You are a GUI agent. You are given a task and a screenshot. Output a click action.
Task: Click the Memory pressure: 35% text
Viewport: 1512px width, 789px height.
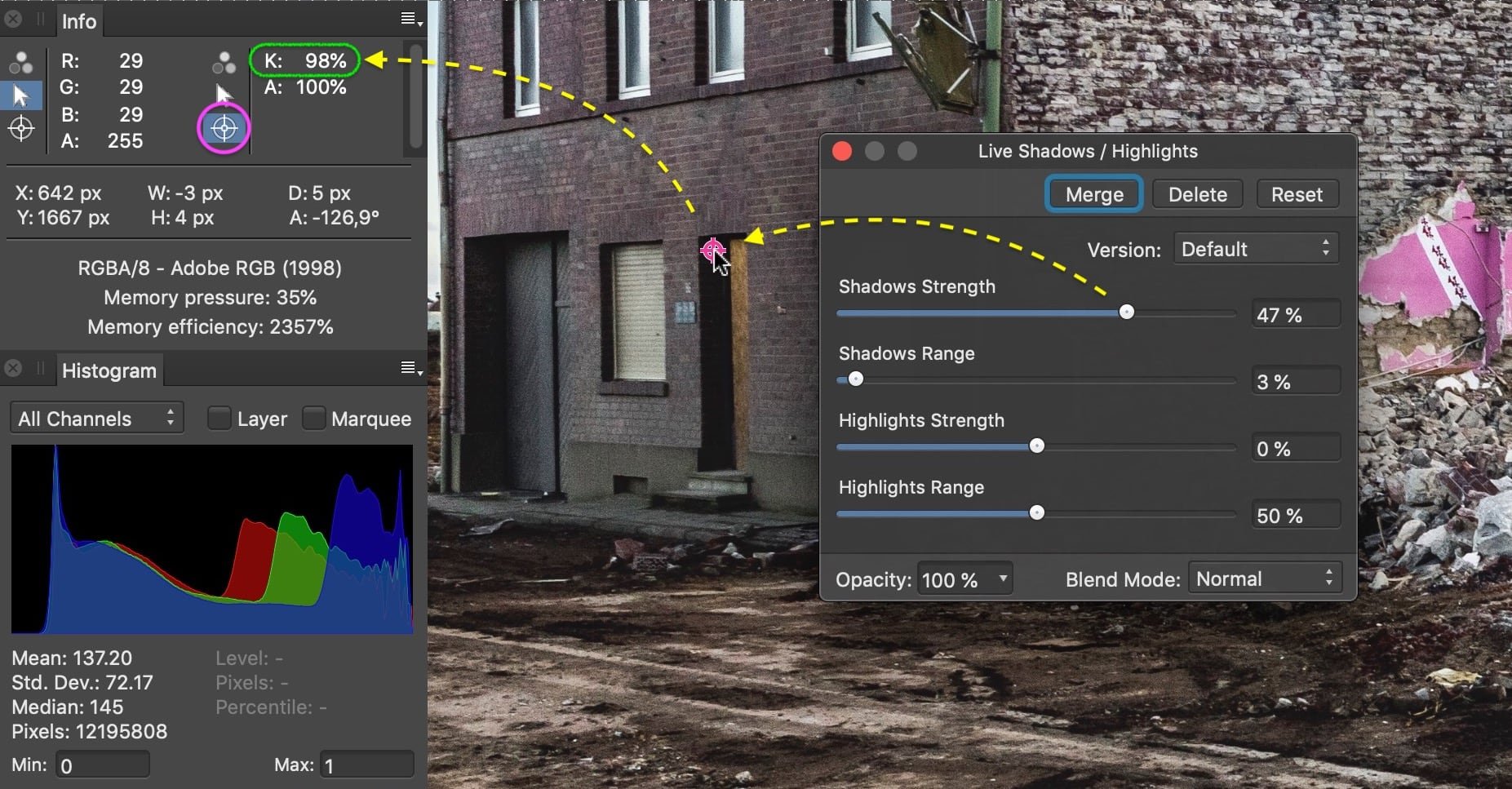210,298
